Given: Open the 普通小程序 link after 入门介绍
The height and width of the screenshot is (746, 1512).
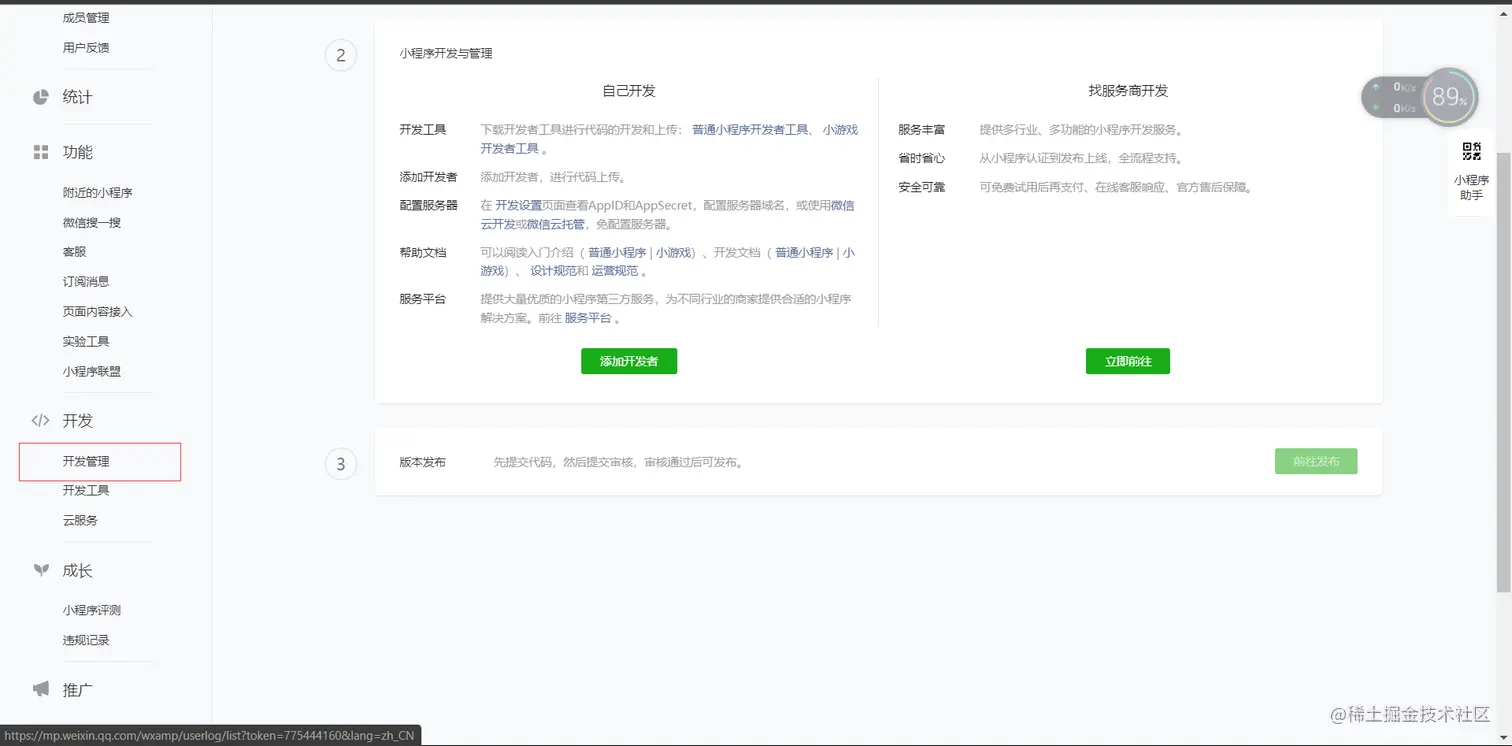Looking at the screenshot, I should point(617,254).
